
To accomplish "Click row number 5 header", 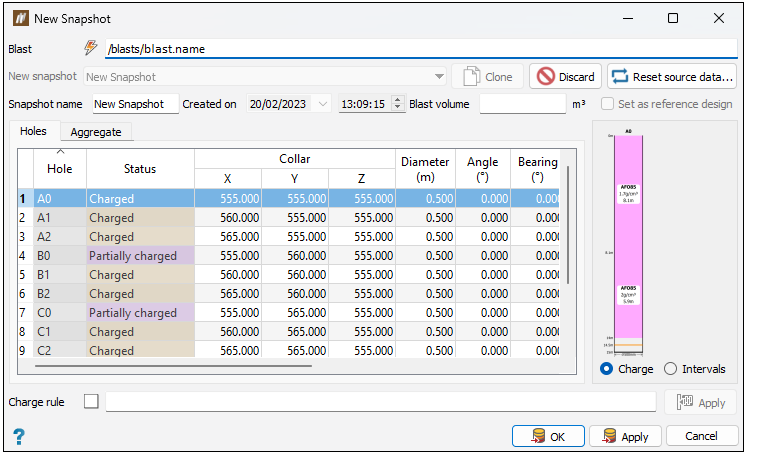I will [25, 275].
